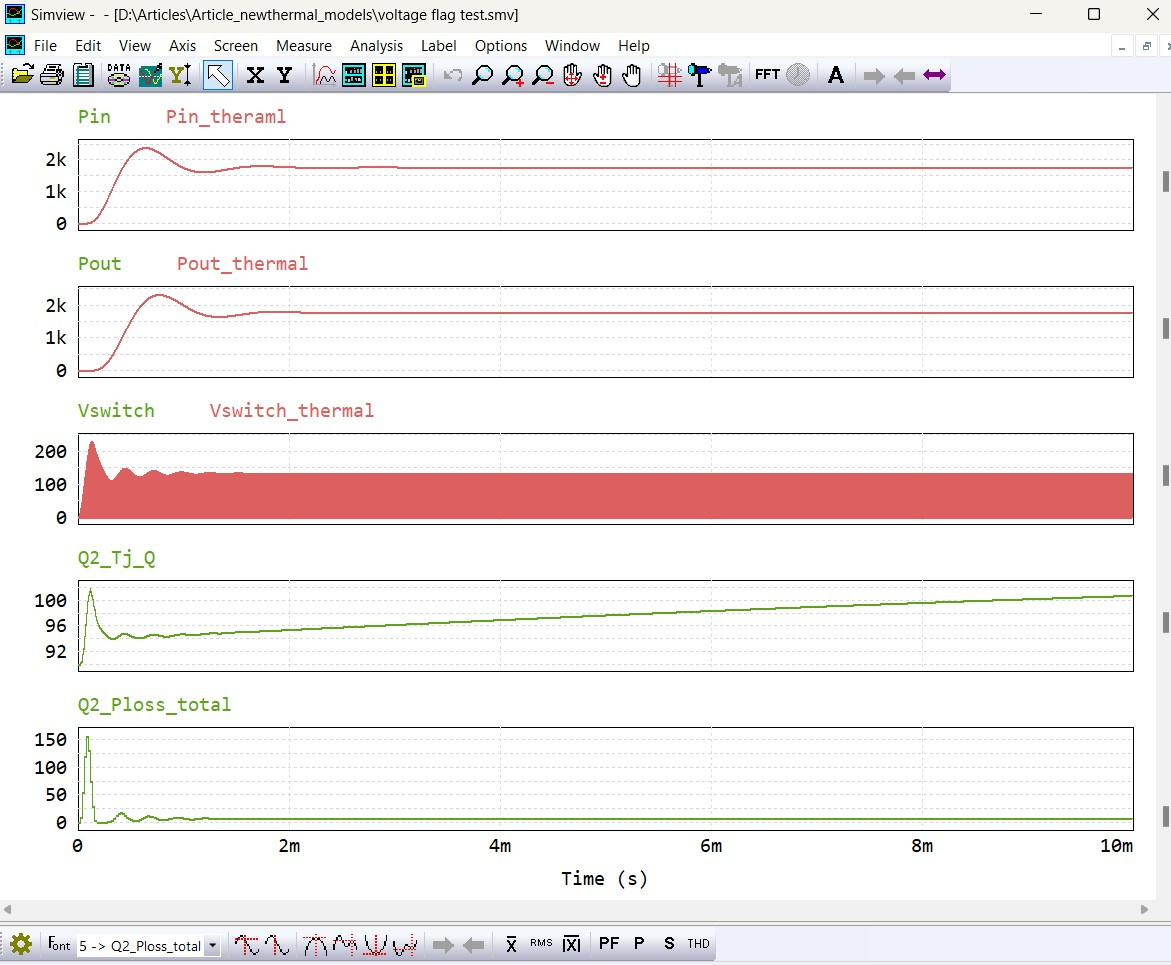Click the zoom in magnifier plus
1171x965 pixels.
click(x=513, y=75)
